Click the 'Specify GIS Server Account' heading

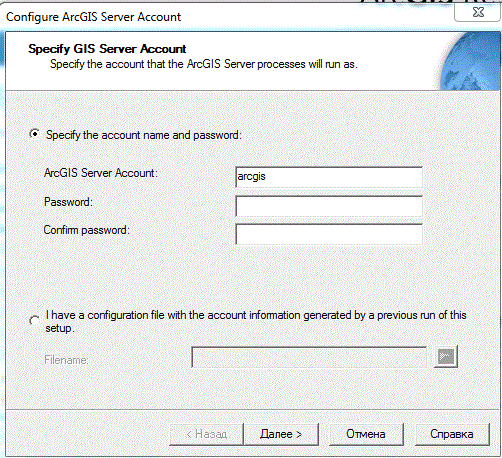(x=107, y=49)
